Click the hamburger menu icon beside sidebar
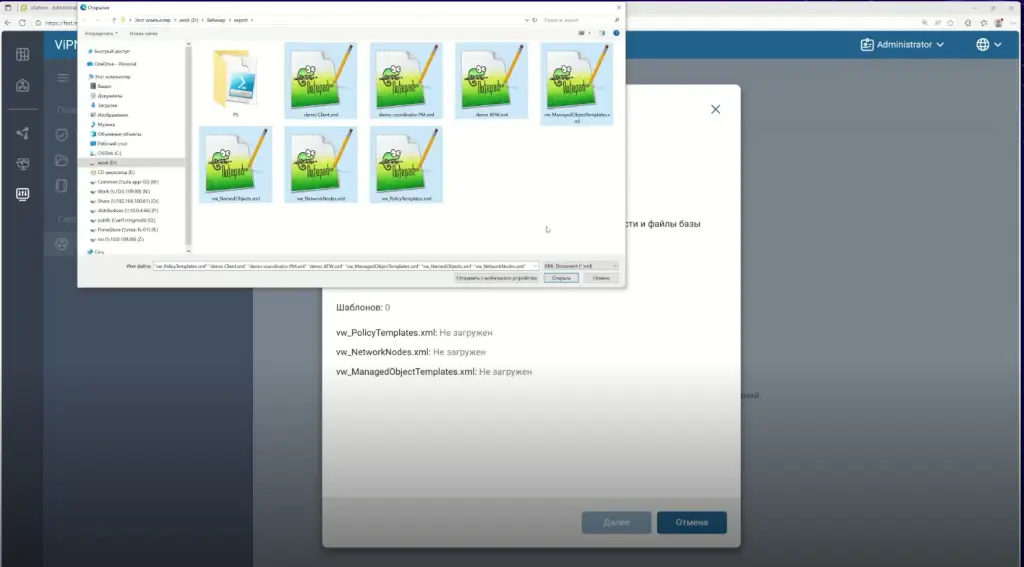1024x567 pixels. [63, 78]
